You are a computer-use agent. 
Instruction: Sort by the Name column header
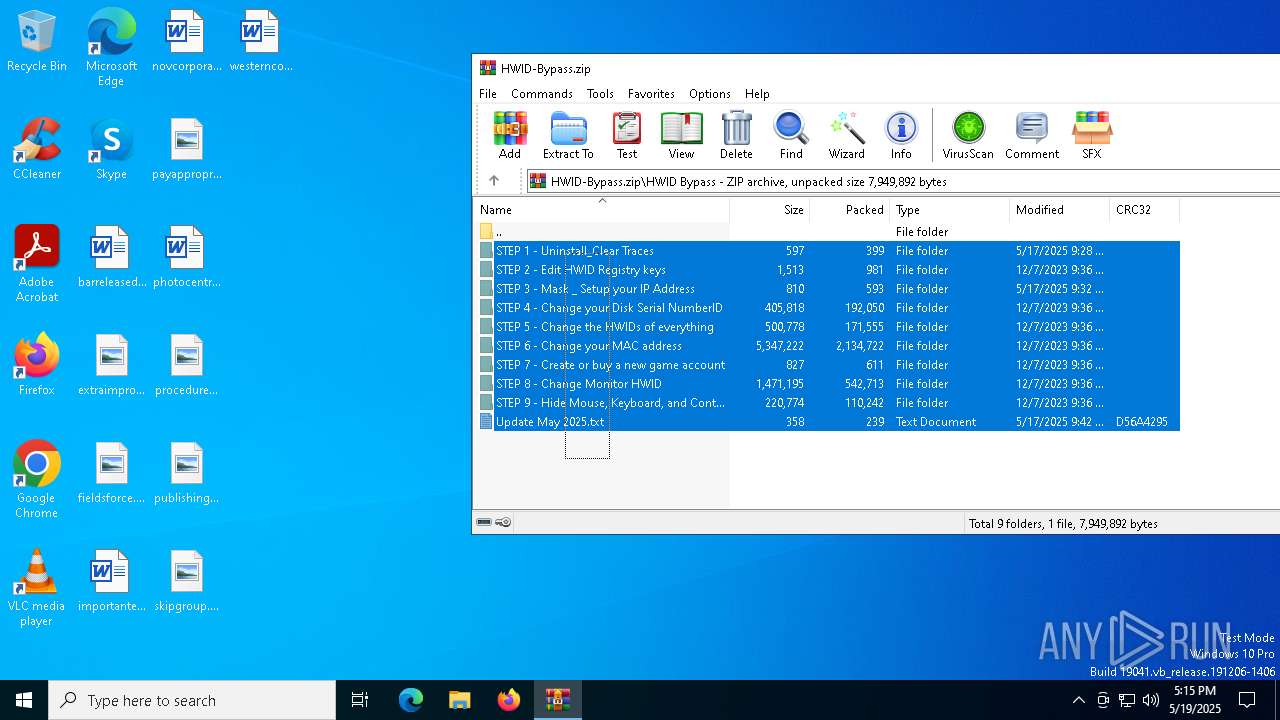click(601, 210)
